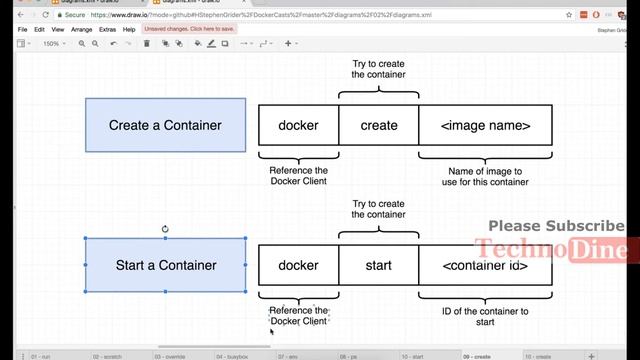
Task: Click the rotate handle above Start a Container
Action: (165, 229)
